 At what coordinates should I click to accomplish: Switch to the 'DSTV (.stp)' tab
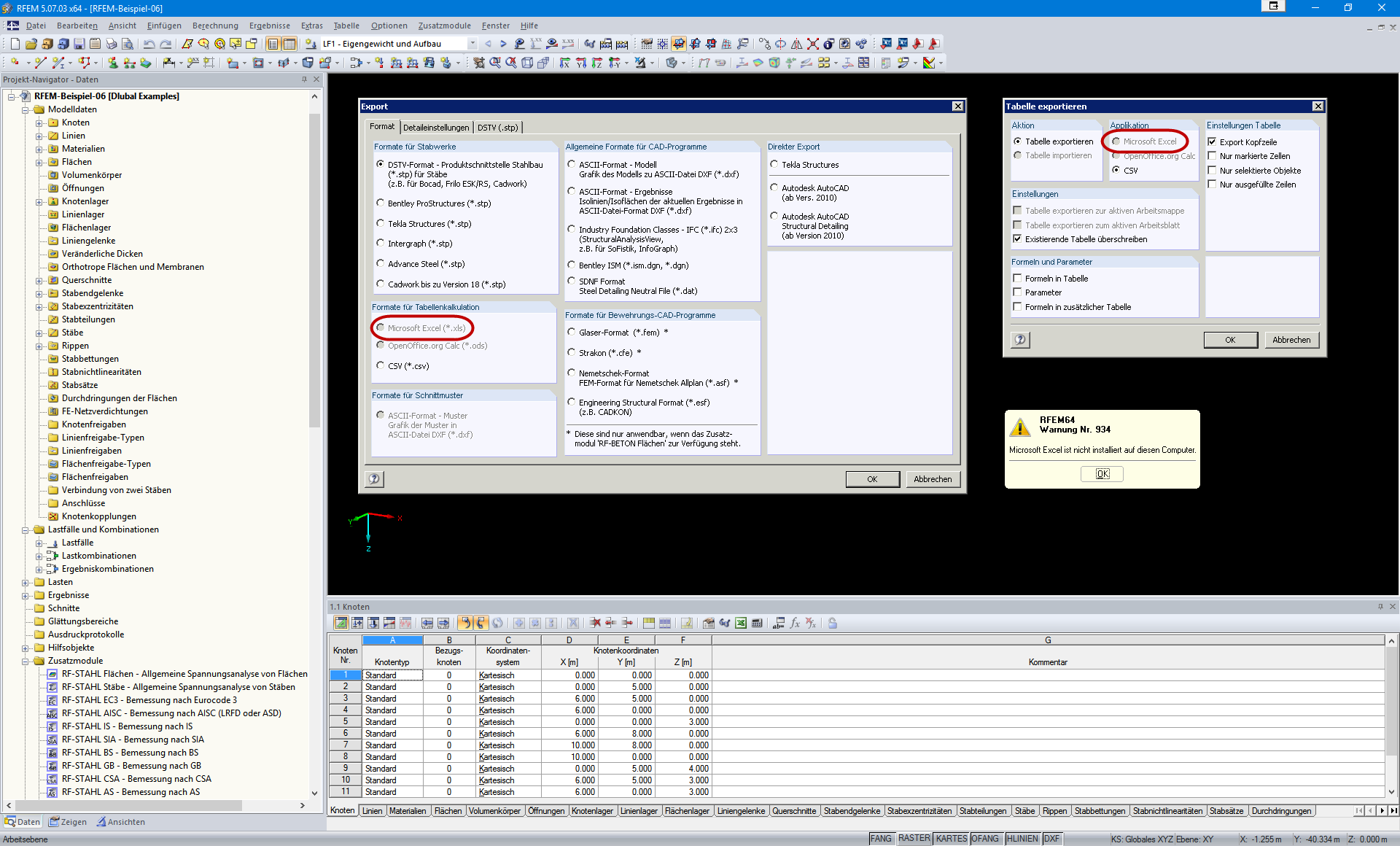499,127
